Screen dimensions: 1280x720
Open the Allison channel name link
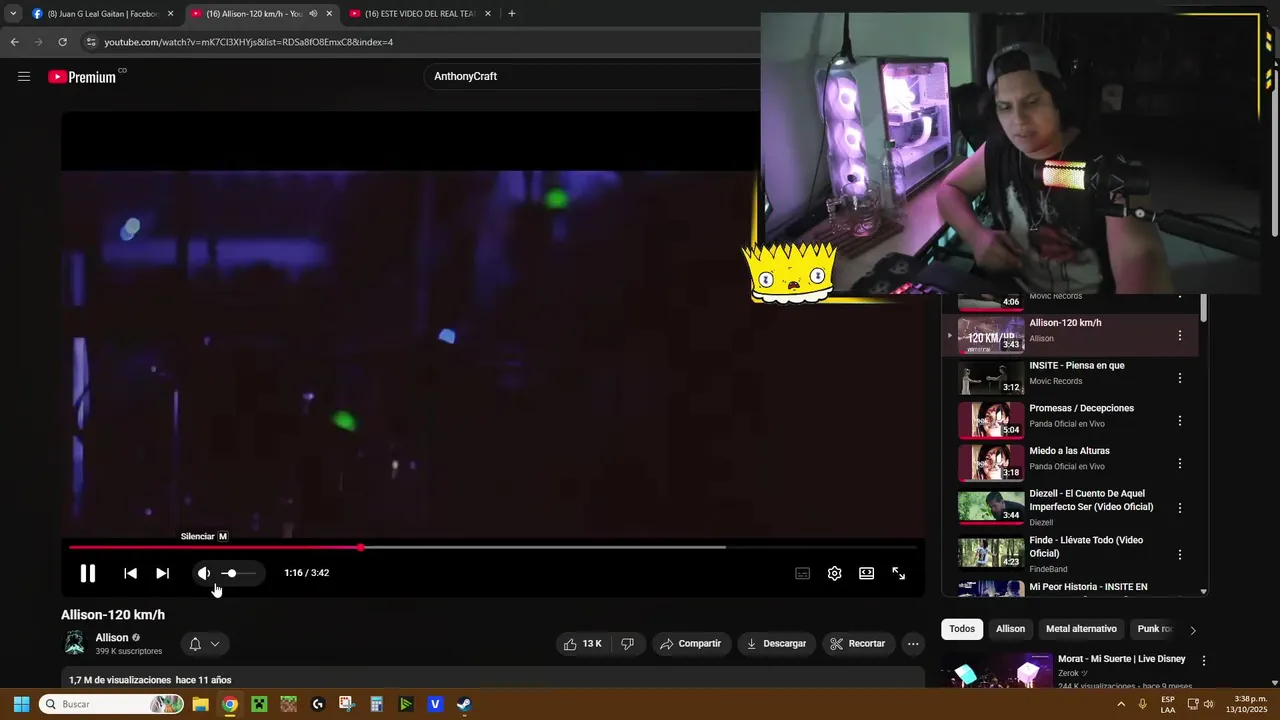[x=112, y=638]
